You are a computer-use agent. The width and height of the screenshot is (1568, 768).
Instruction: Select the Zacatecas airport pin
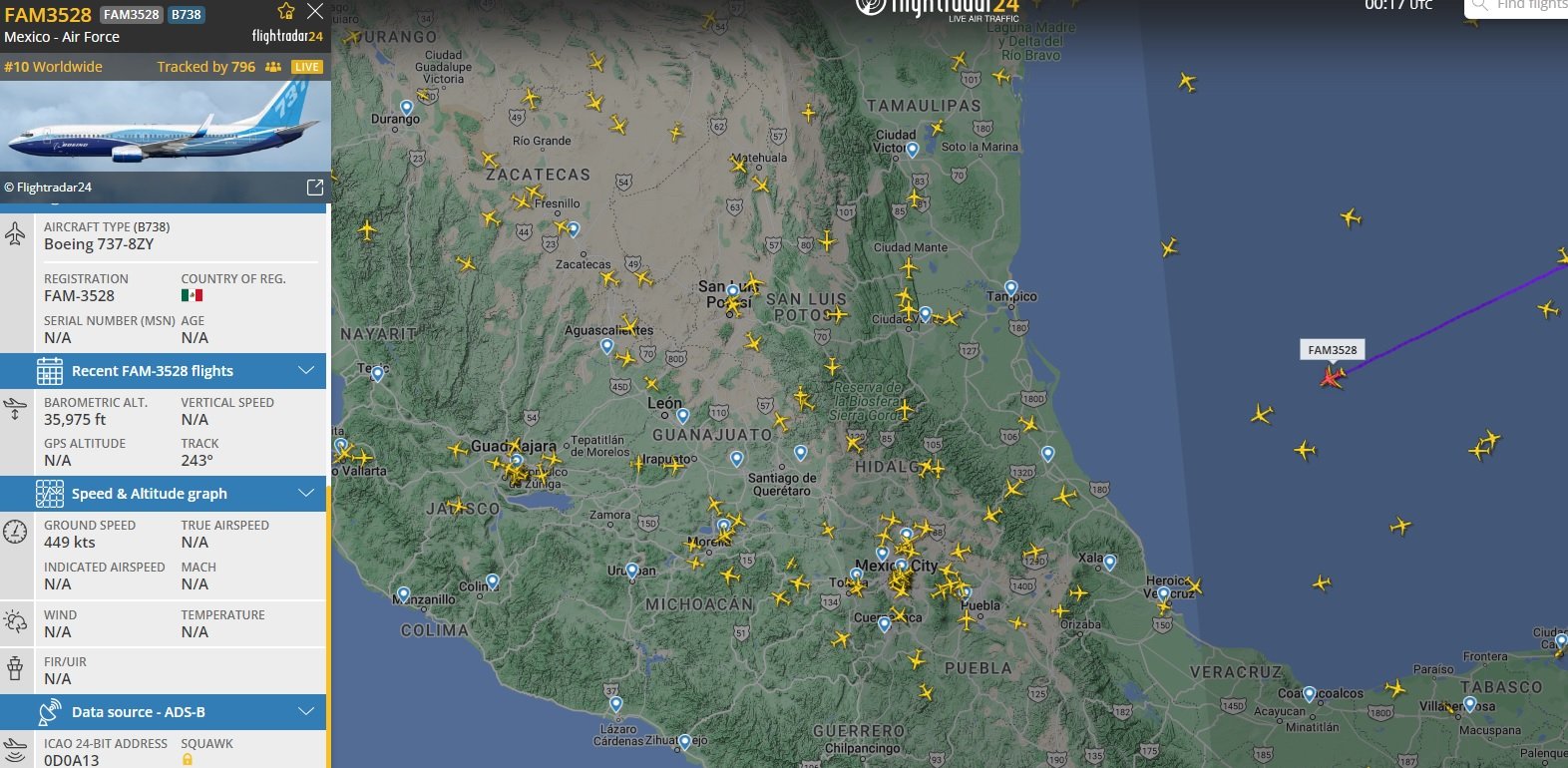573,229
